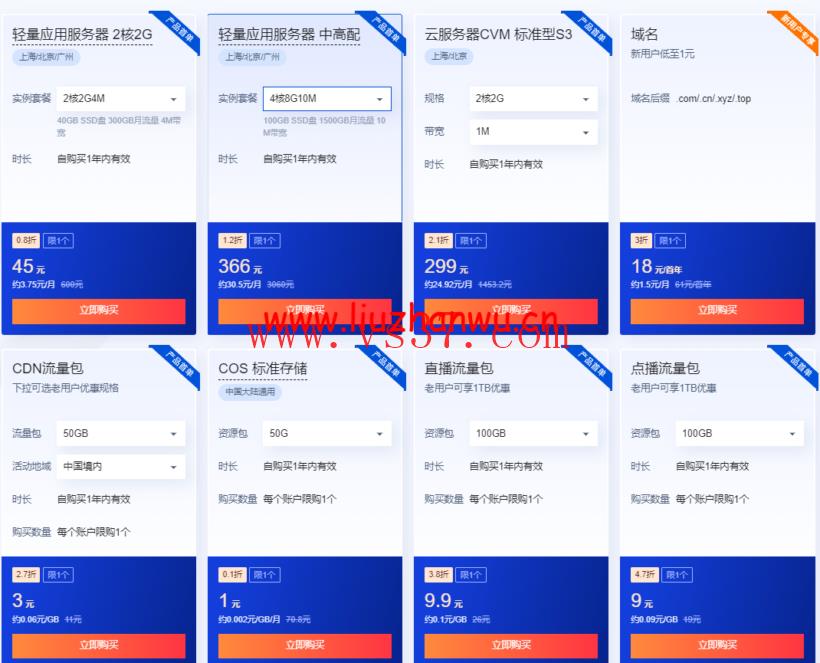820x663 pixels.
Task: Click the 0.8折 discount badge
Action: (26, 241)
